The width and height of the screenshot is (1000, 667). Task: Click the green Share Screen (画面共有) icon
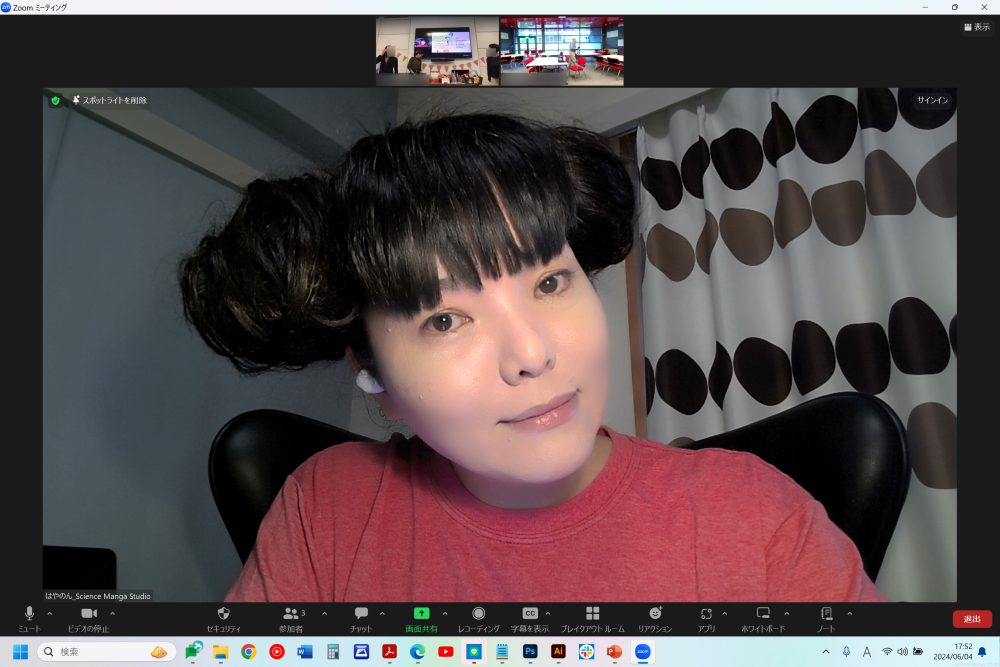coord(421,614)
